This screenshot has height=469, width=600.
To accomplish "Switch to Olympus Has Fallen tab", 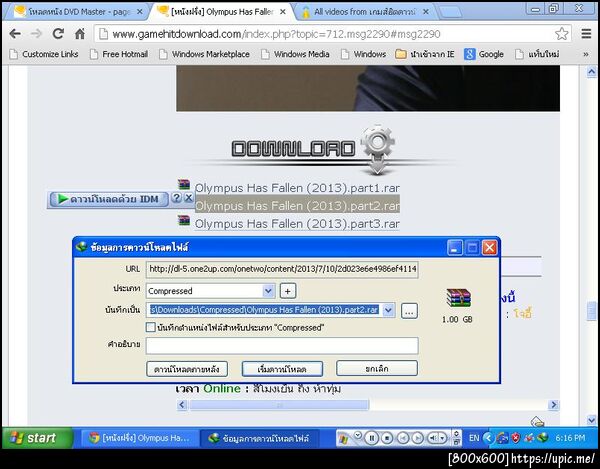I will click(x=221, y=12).
